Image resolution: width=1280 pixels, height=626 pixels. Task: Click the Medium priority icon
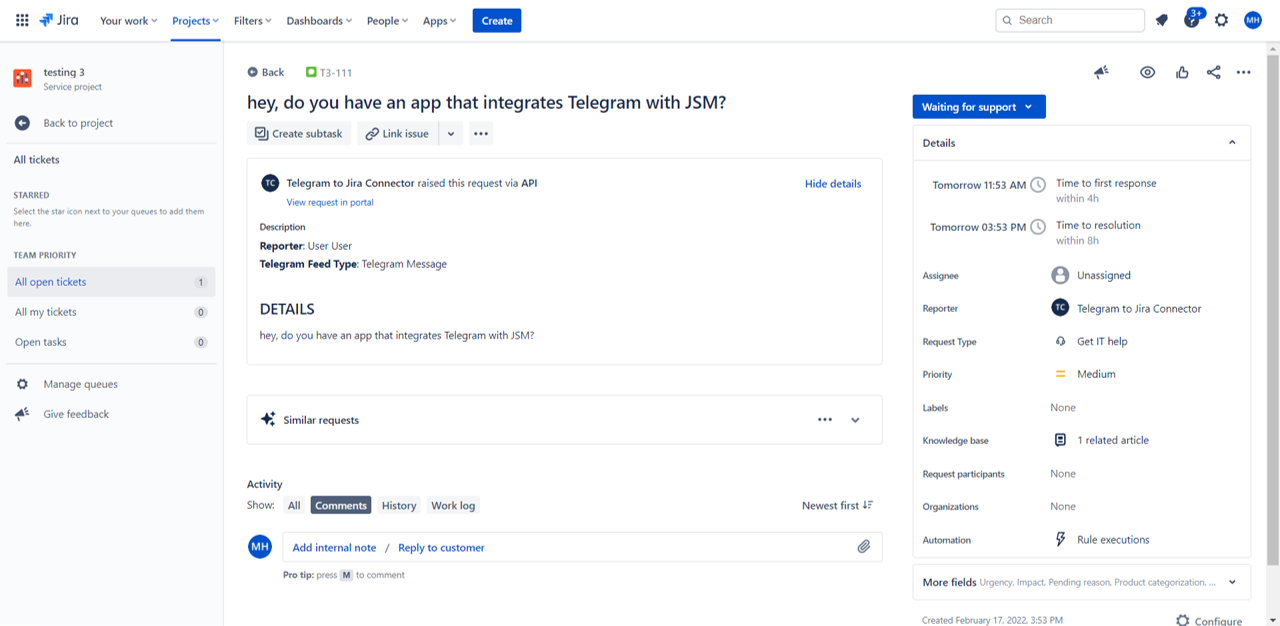pos(1061,374)
